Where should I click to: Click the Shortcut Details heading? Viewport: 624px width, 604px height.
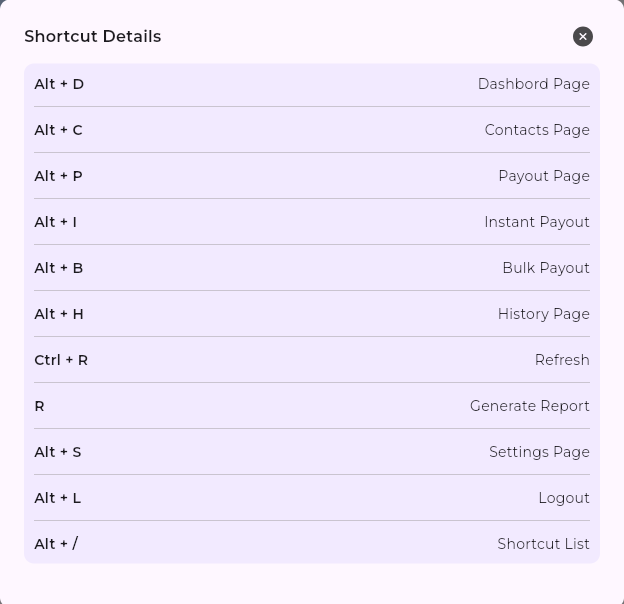92,36
